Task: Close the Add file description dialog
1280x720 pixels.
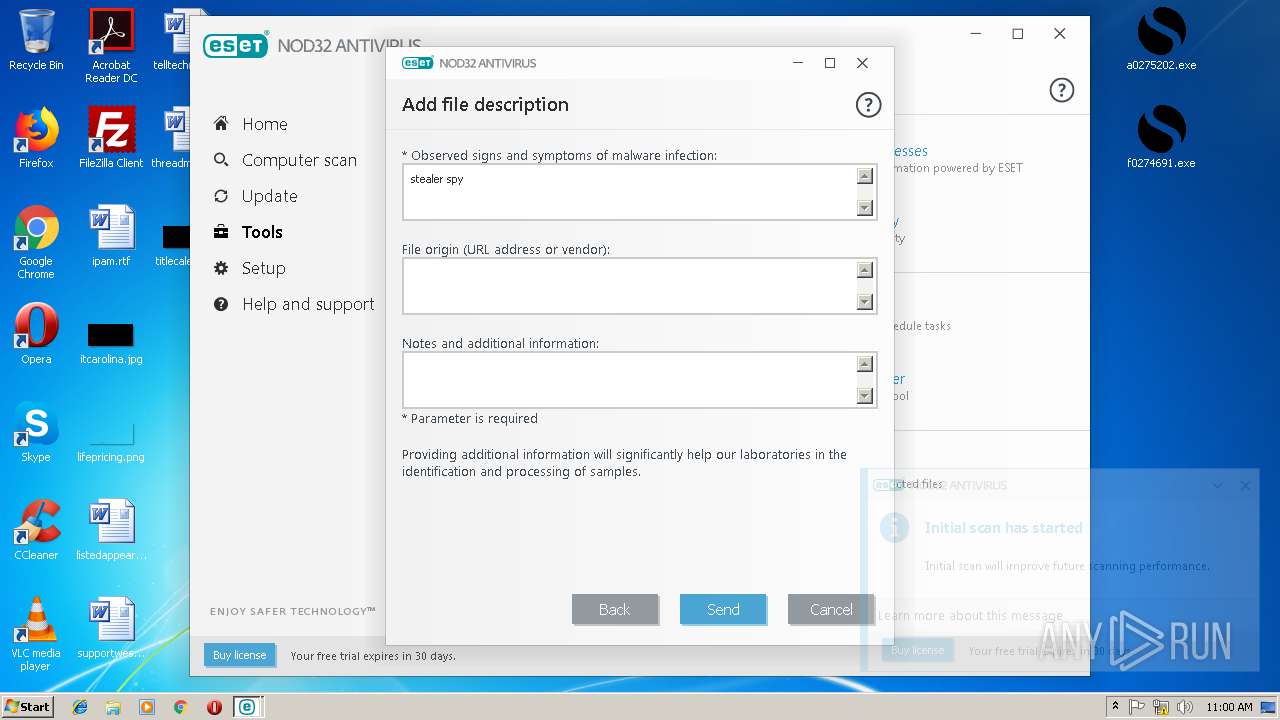Action: click(862, 63)
